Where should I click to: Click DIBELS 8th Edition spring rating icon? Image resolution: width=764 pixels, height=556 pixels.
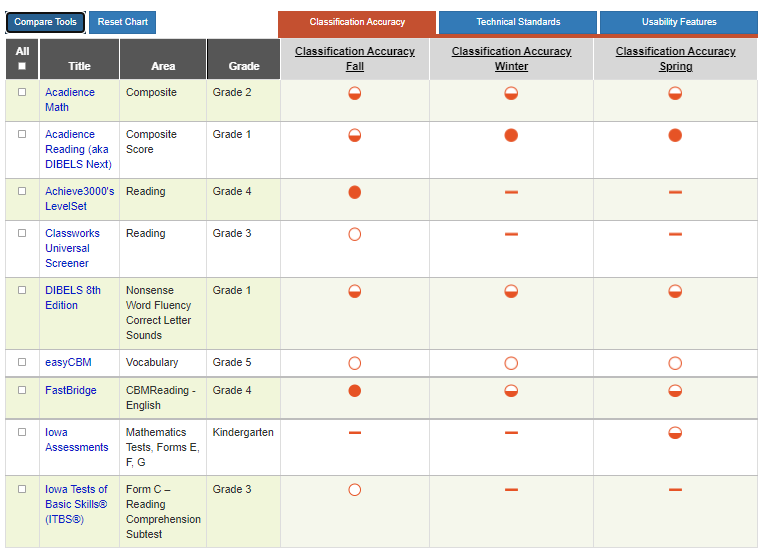[675, 291]
